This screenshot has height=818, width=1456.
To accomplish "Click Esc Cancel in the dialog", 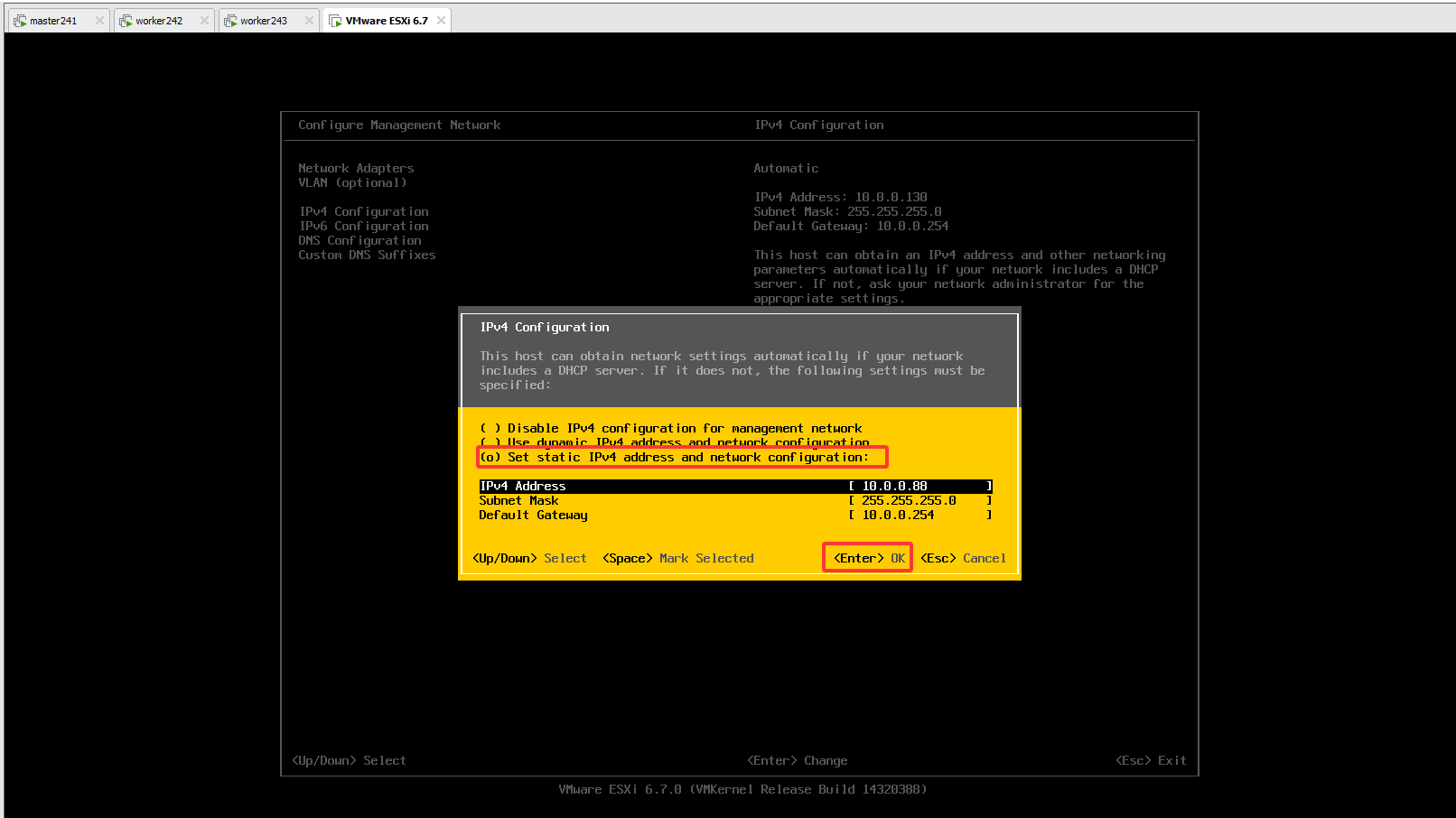I will pos(963,558).
